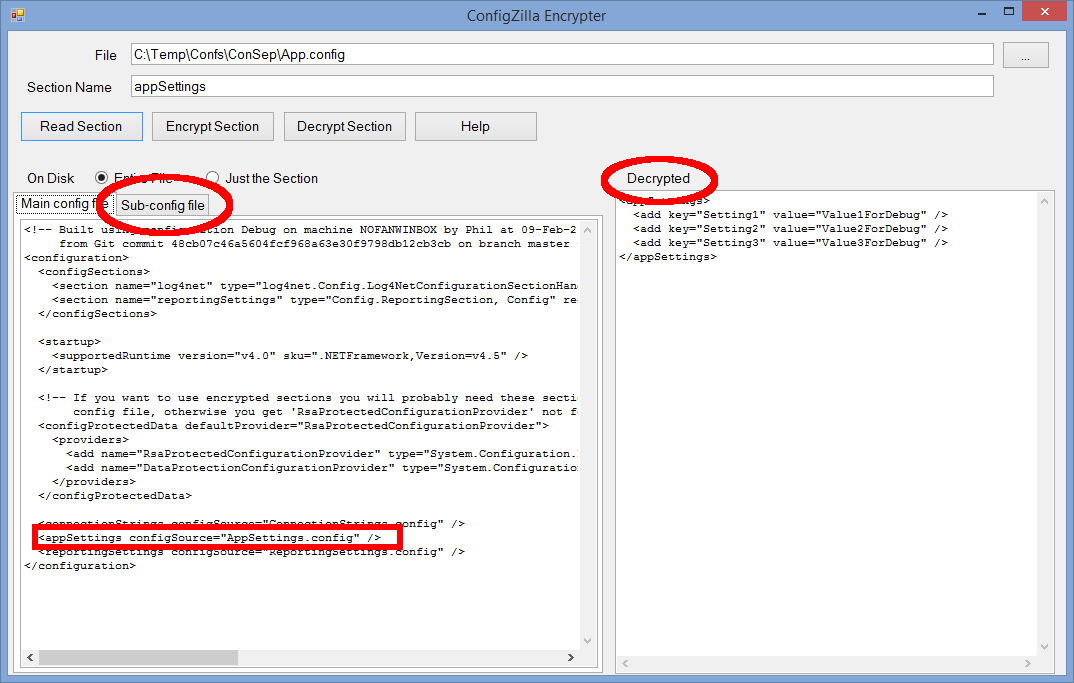Image resolution: width=1074 pixels, height=683 pixels.
Task: Click the DataProtectionConfigurationProvider add line
Action: point(323,467)
